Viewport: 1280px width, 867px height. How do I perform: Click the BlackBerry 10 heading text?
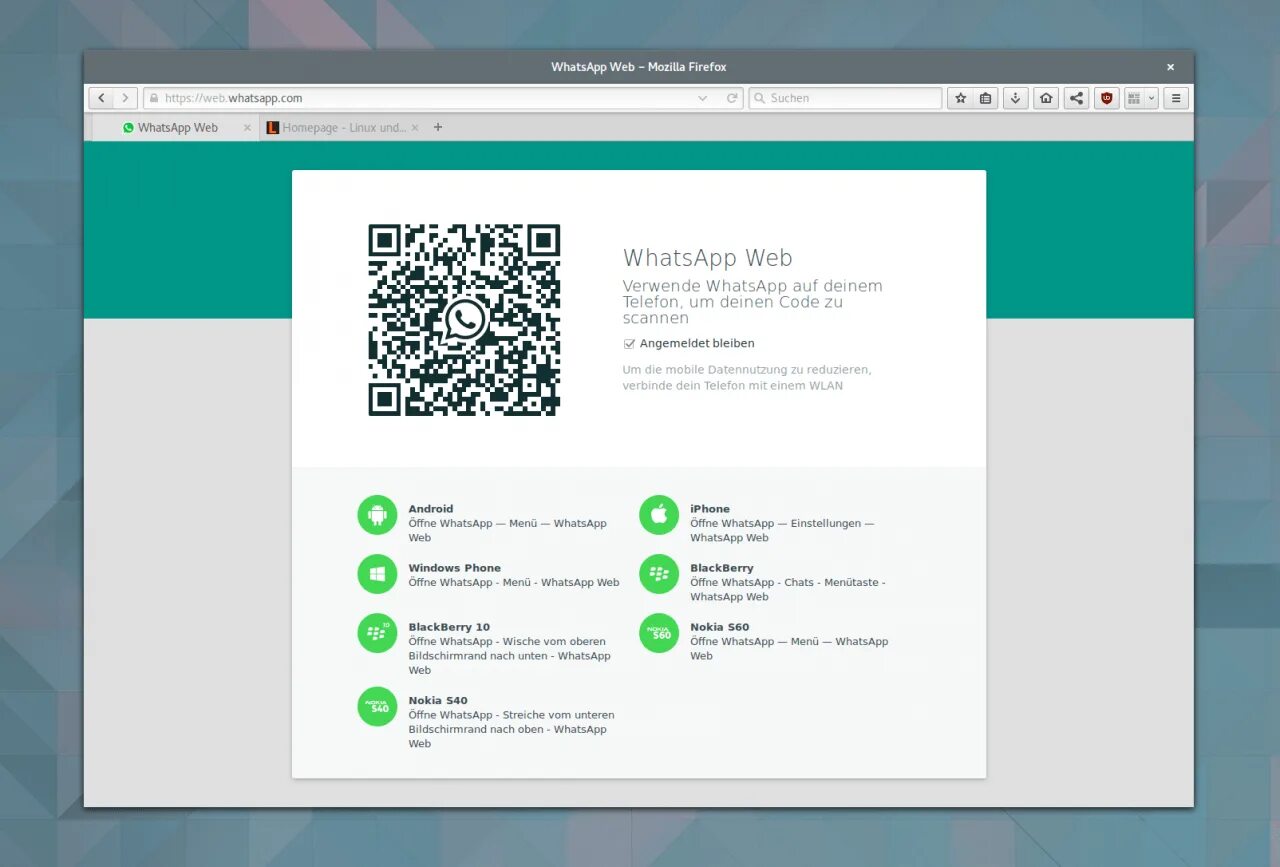tap(449, 627)
